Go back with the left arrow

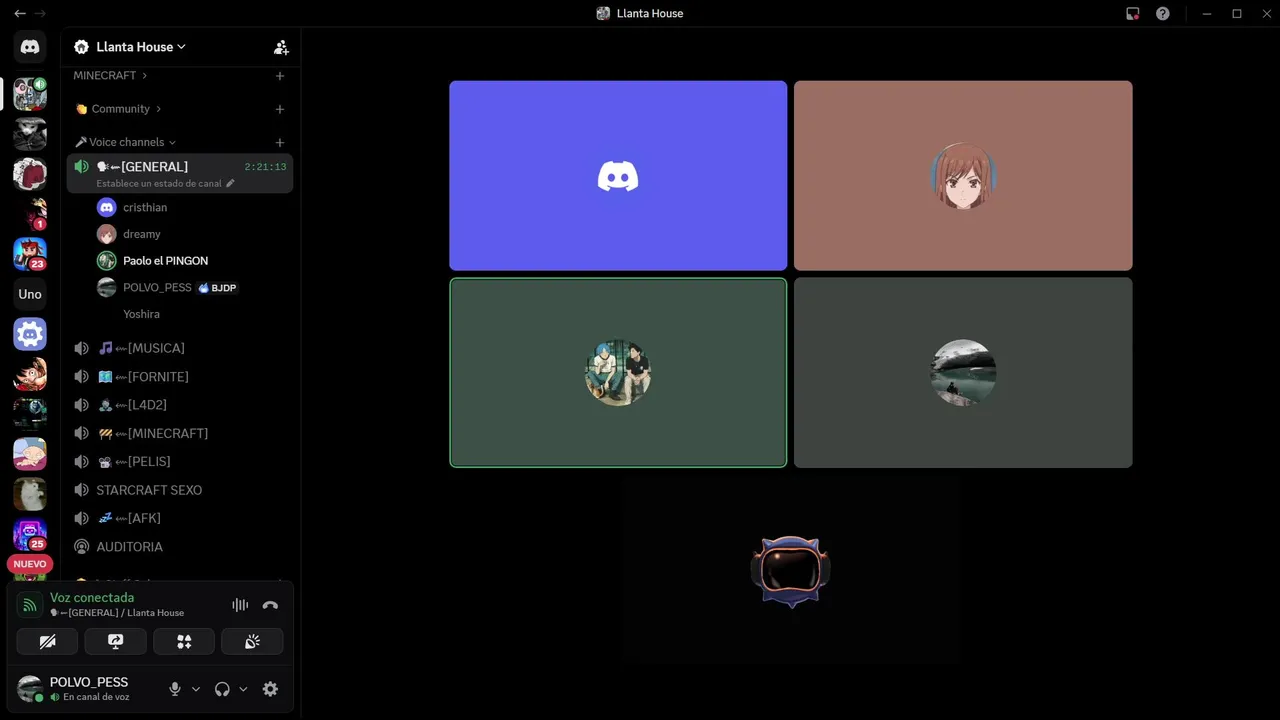(x=20, y=13)
